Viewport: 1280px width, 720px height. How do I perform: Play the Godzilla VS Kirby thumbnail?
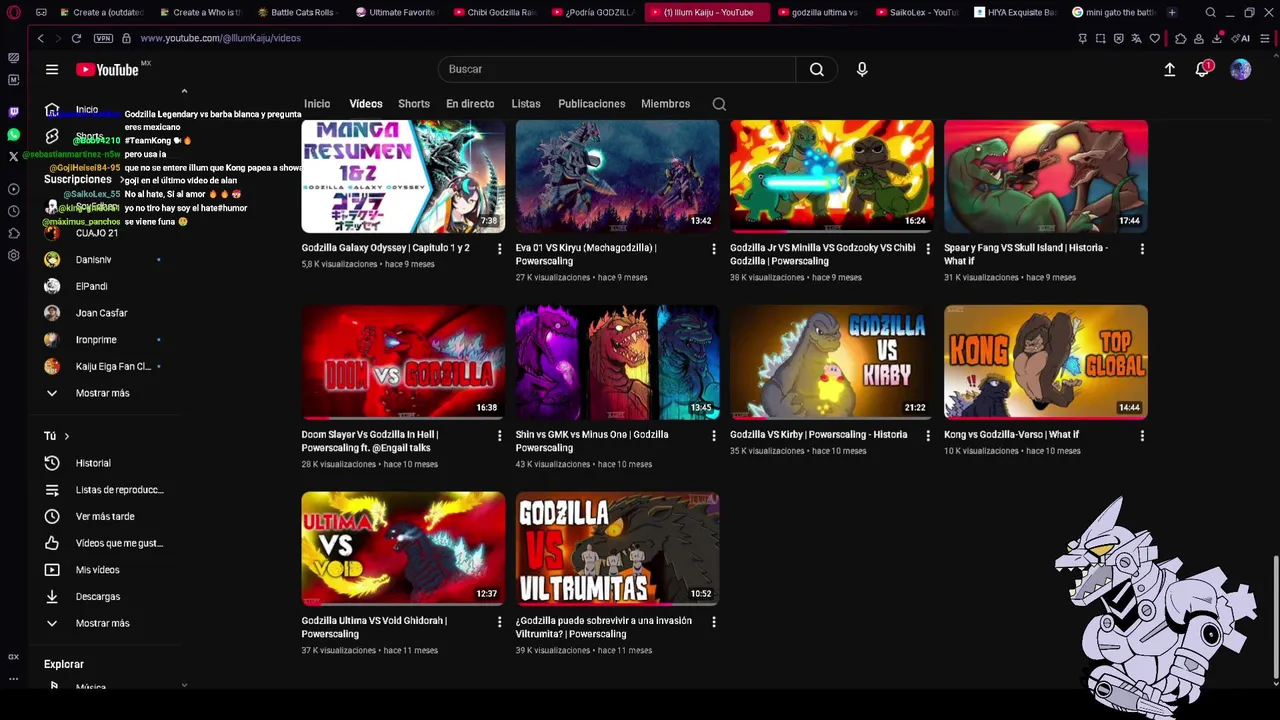tap(832, 362)
